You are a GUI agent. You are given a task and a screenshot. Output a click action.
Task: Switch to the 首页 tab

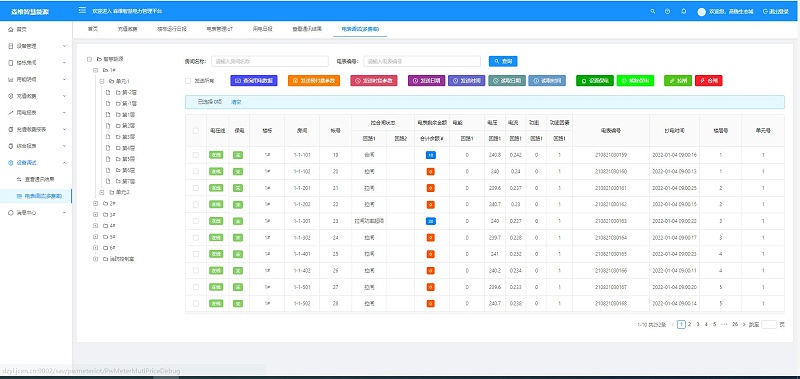coord(92,29)
